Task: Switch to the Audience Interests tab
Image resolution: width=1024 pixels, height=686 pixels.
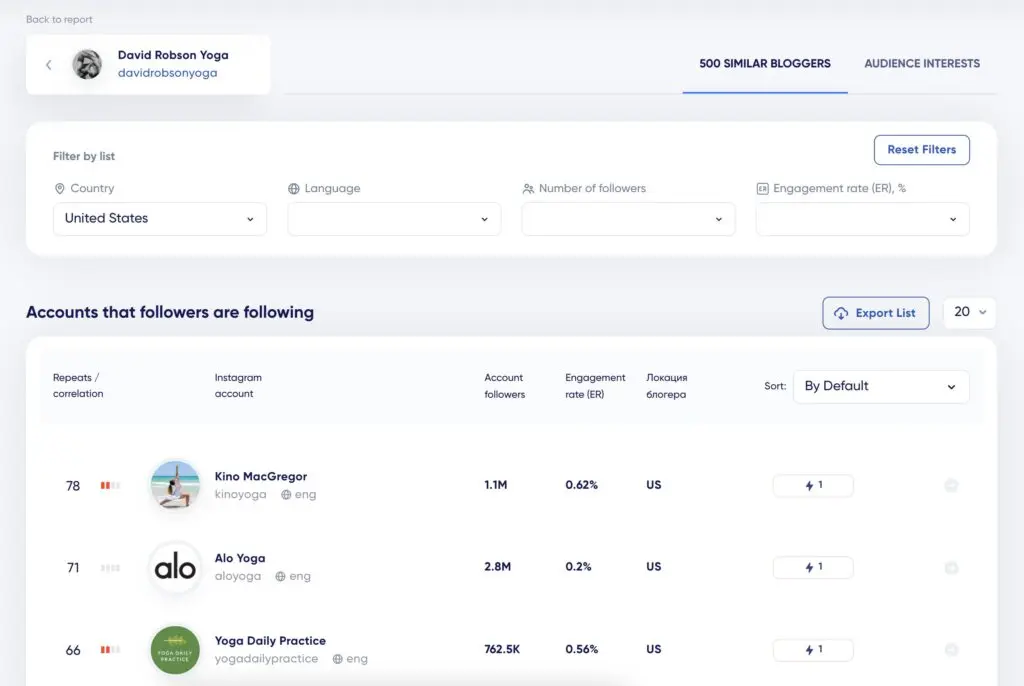Action: pyautogui.click(x=922, y=63)
